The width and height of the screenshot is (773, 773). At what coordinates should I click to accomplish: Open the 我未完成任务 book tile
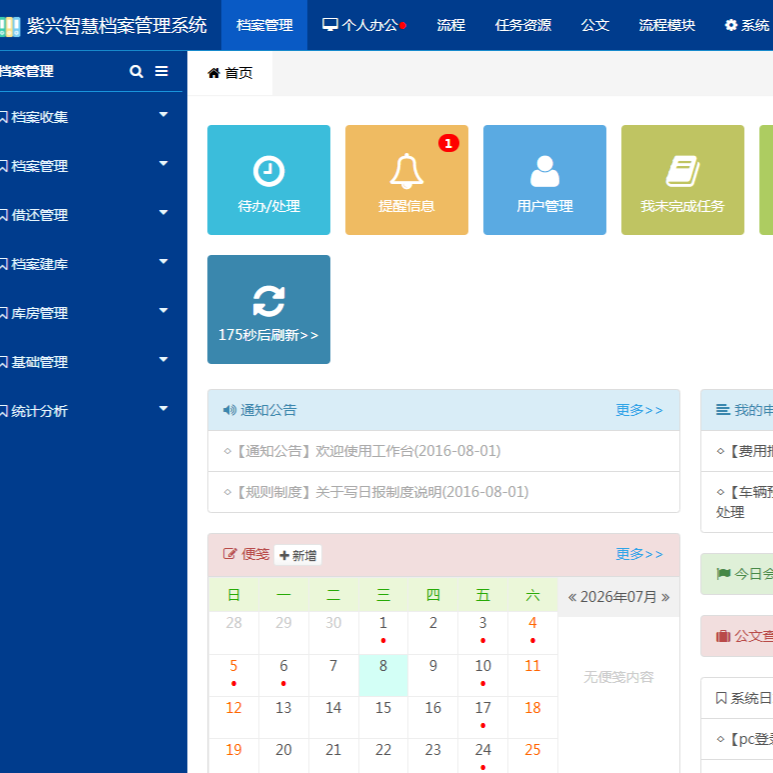pos(683,180)
